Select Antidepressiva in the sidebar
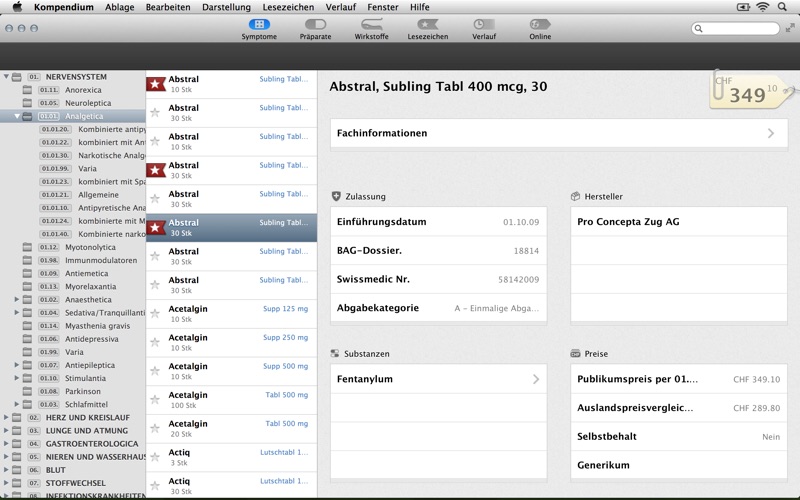 pyautogui.click(x=91, y=339)
